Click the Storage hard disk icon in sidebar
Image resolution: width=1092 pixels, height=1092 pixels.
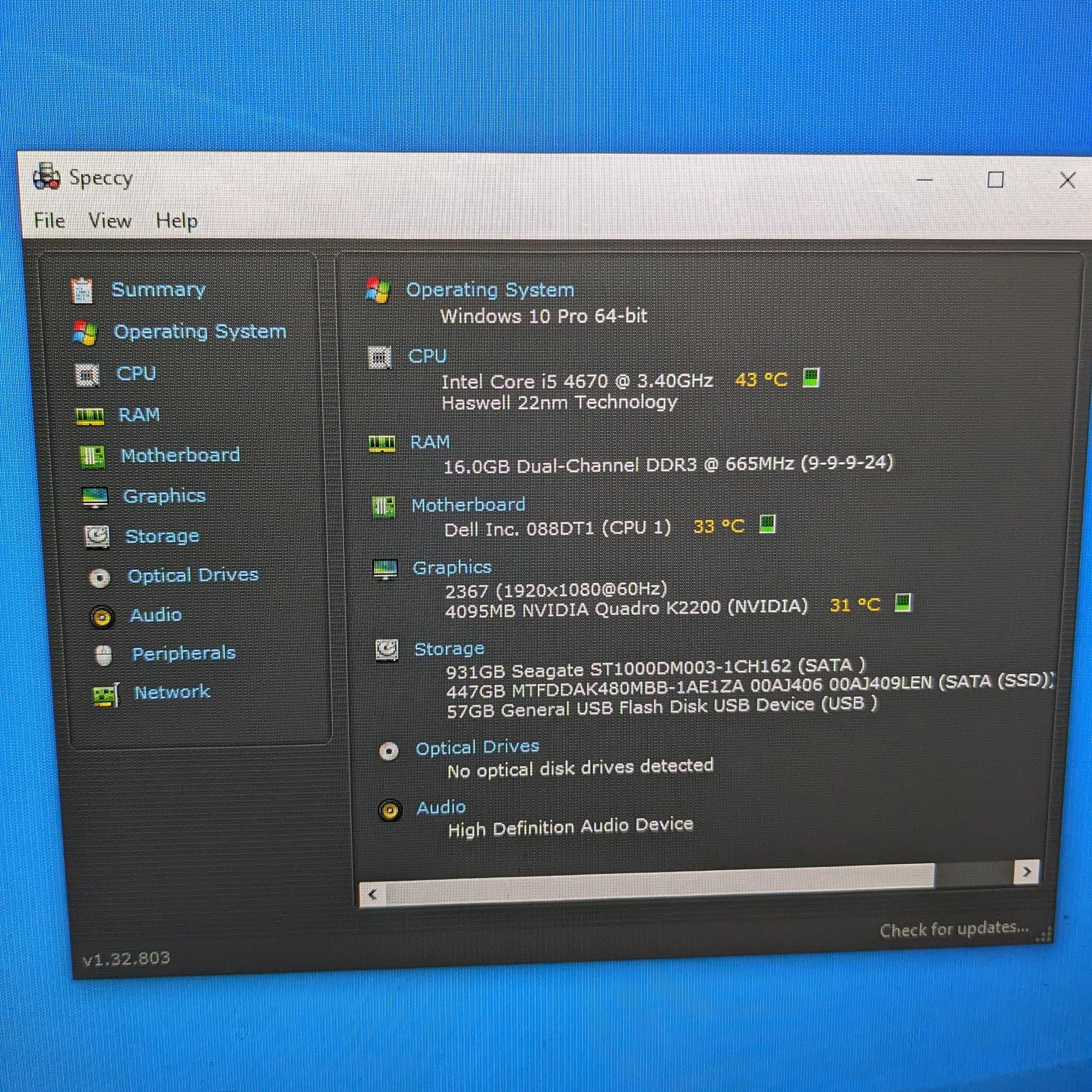coord(97,537)
